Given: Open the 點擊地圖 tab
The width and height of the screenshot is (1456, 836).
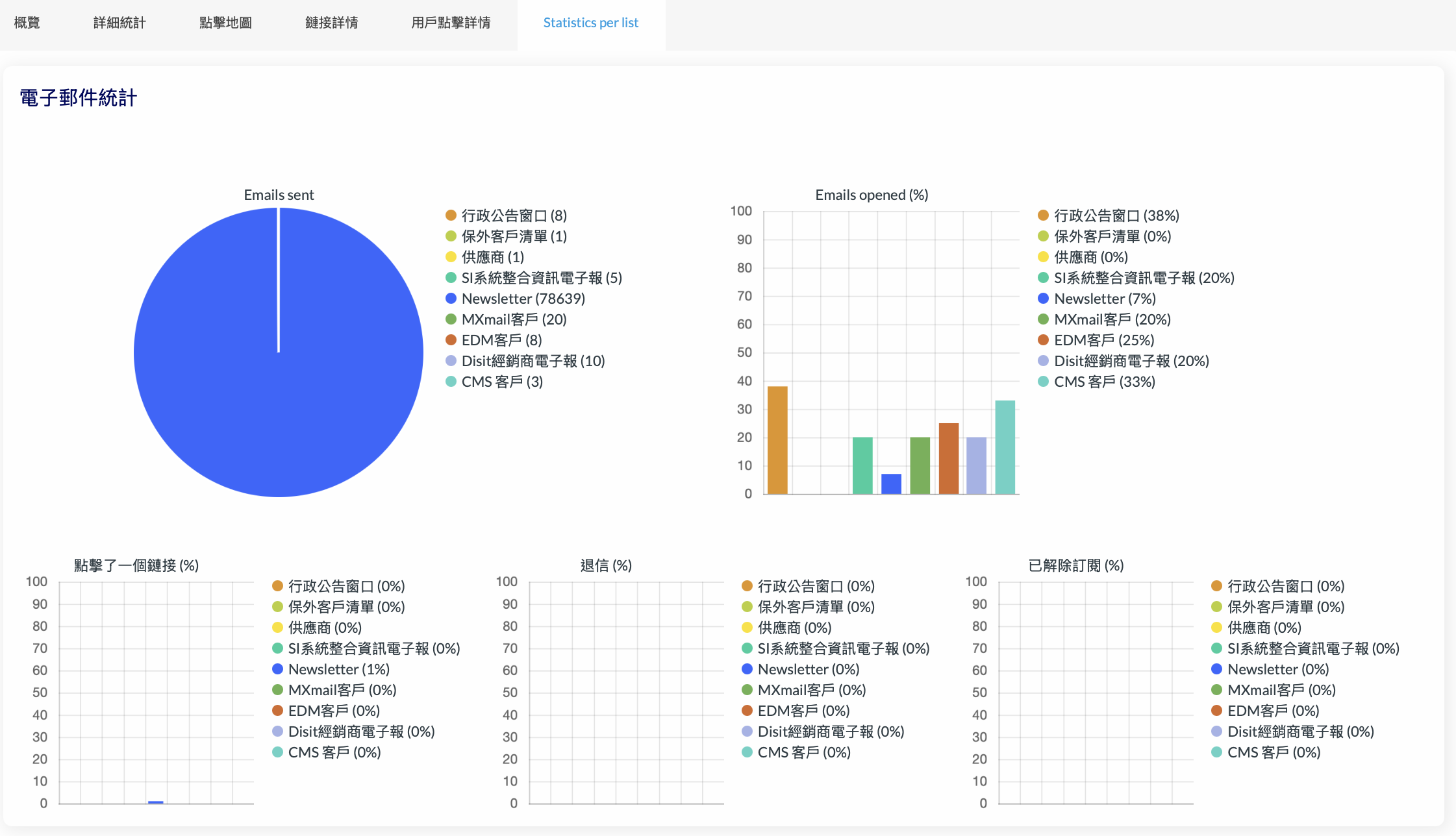Looking at the screenshot, I should click(x=225, y=23).
